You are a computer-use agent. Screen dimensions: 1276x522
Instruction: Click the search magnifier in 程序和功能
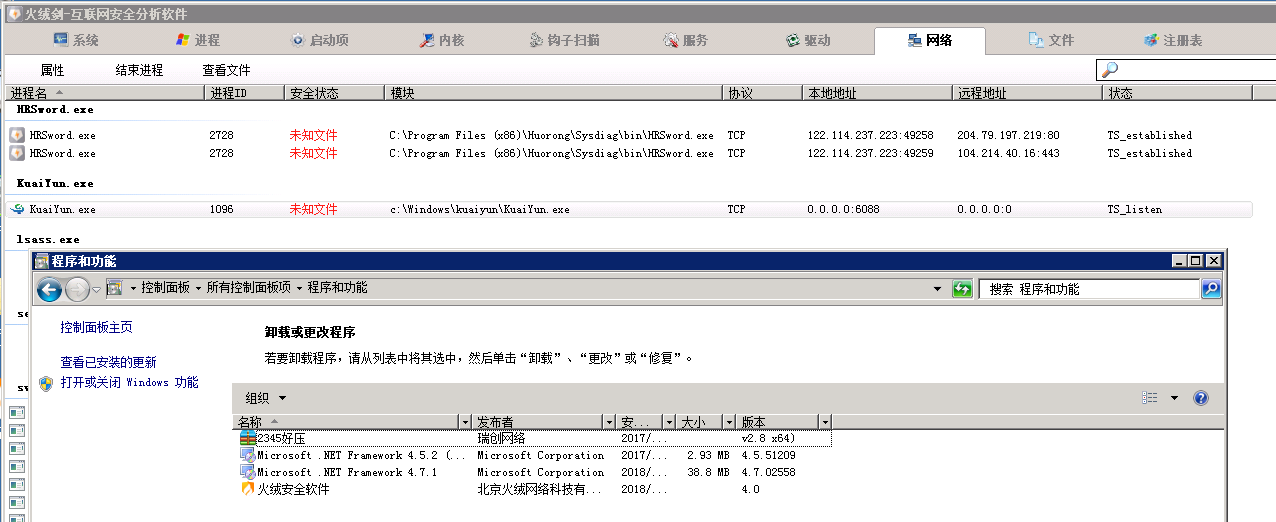1210,289
